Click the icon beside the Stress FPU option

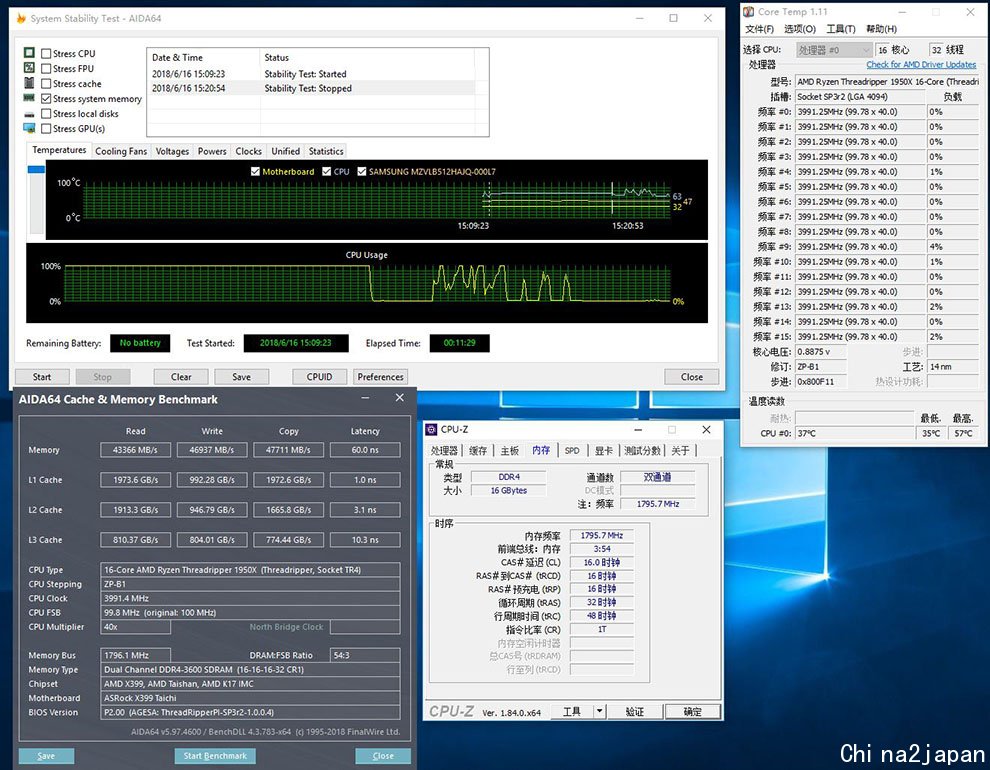pyautogui.click(x=29, y=68)
